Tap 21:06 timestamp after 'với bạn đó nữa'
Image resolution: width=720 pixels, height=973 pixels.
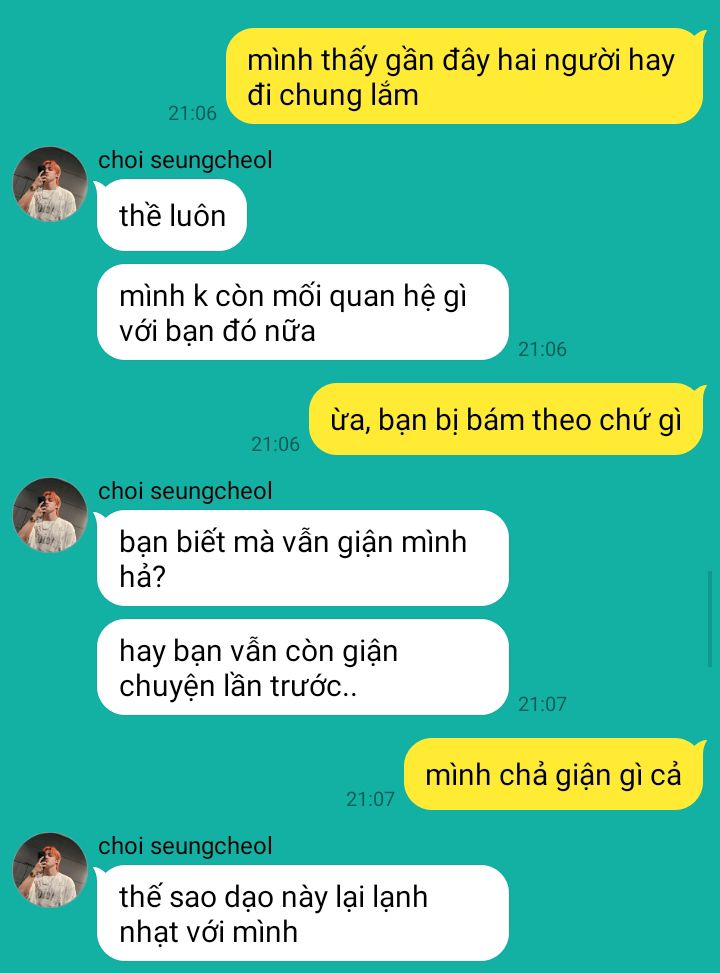point(542,349)
